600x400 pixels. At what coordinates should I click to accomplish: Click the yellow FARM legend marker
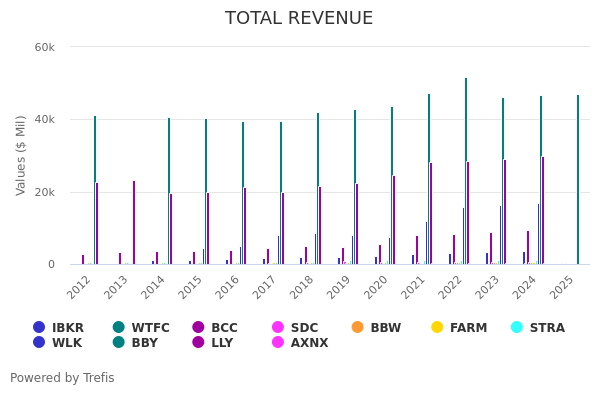click(437, 328)
